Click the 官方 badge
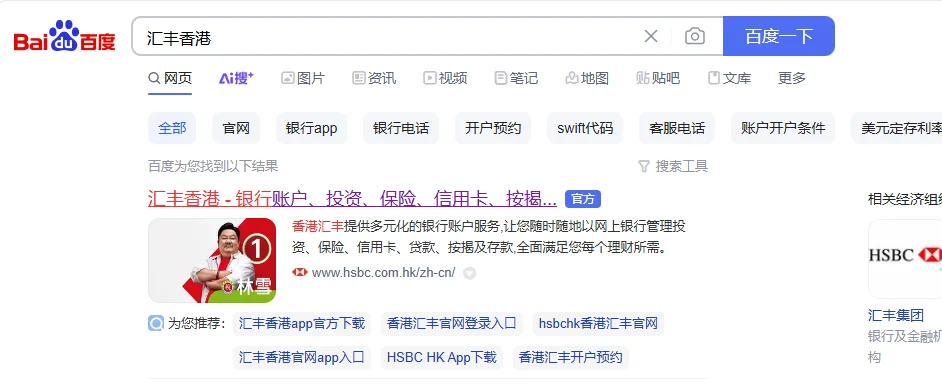The image size is (942, 392). tap(583, 199)
